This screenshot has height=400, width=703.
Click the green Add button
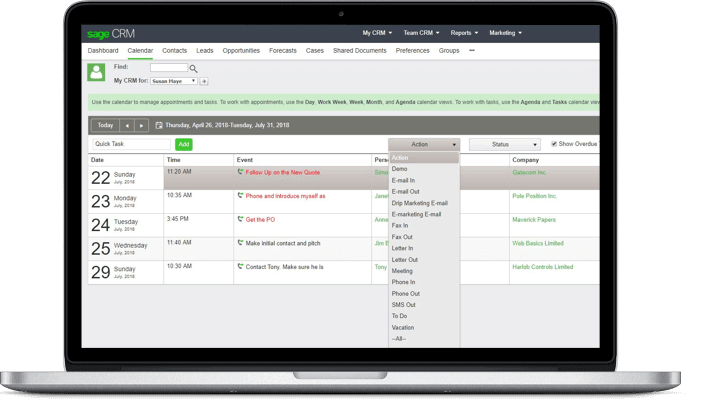183,144
